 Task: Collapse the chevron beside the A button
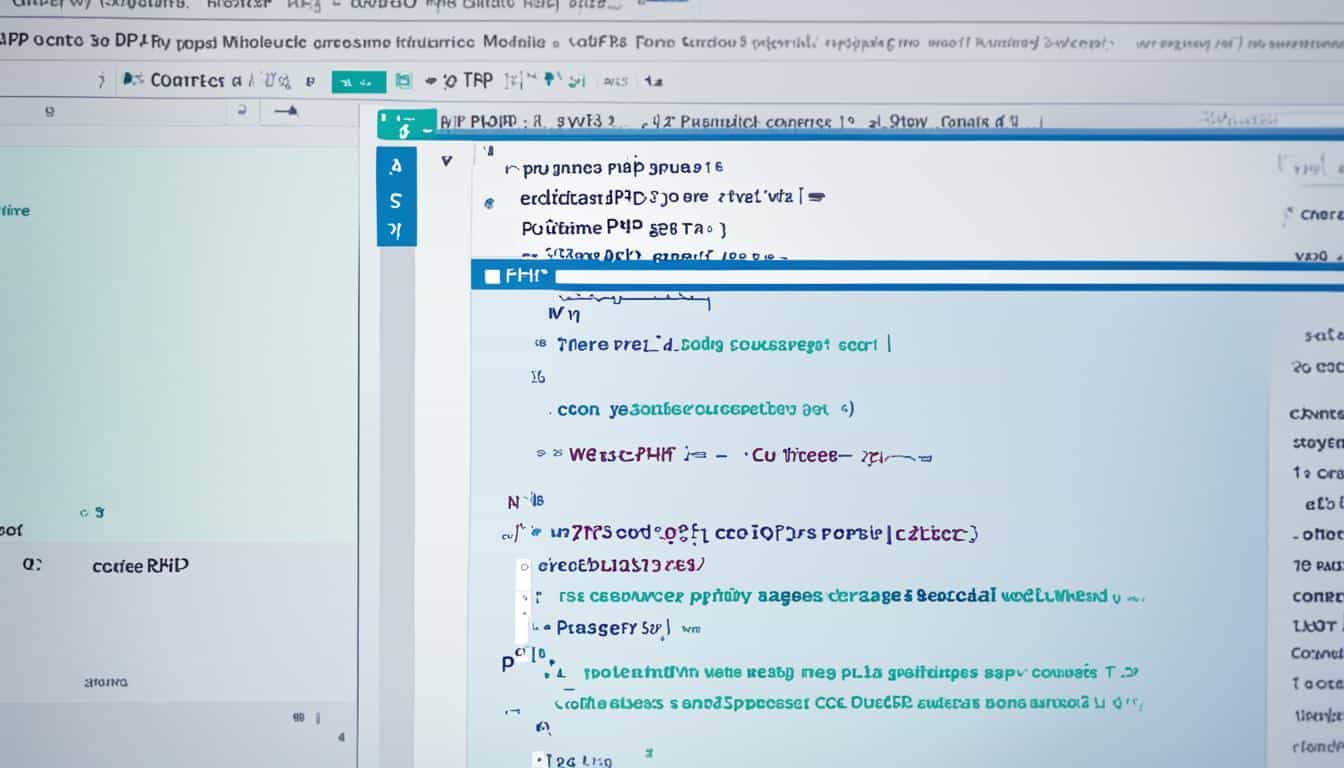[x=447, y=159]
